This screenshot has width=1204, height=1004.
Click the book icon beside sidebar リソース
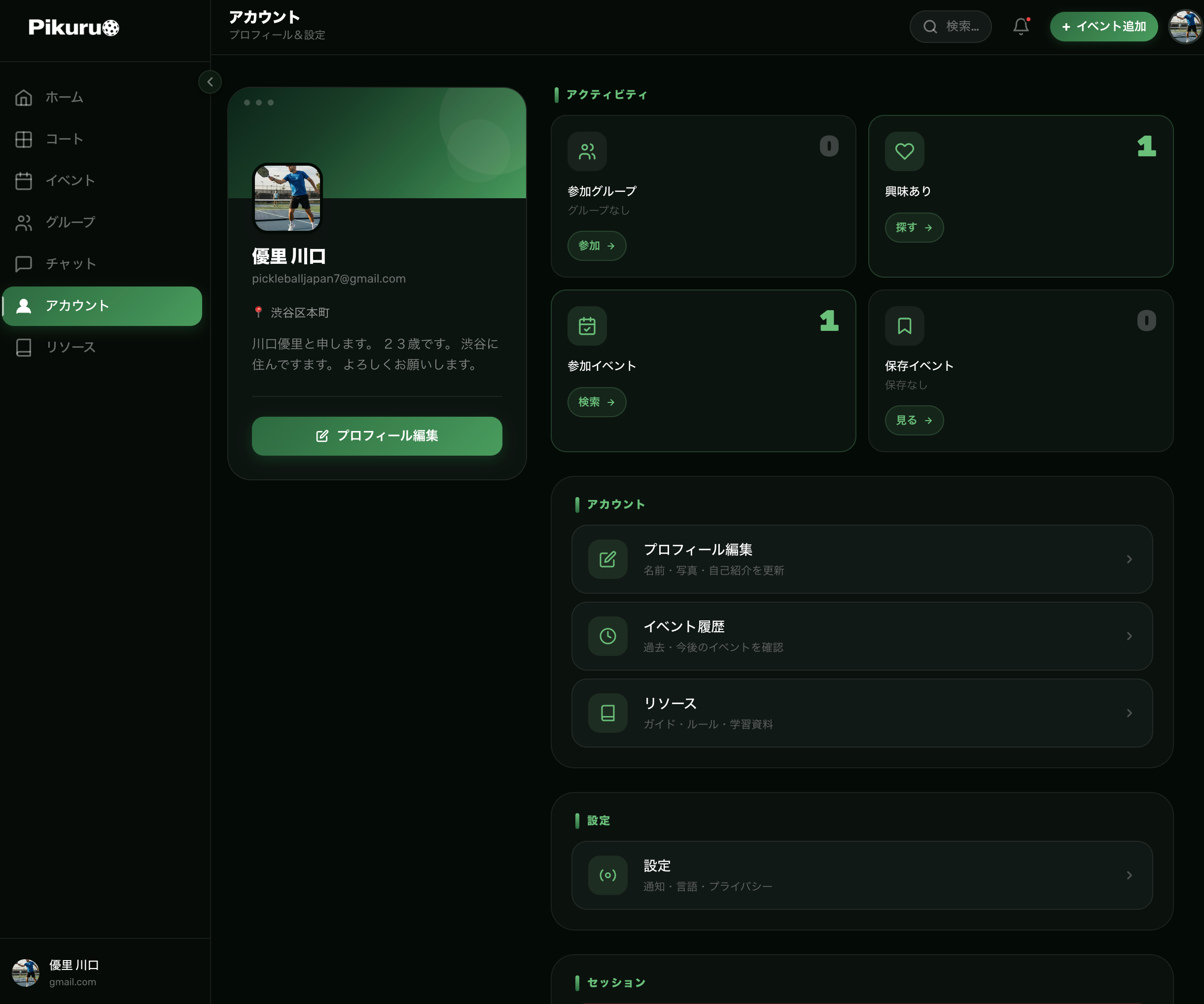[24, 347]
